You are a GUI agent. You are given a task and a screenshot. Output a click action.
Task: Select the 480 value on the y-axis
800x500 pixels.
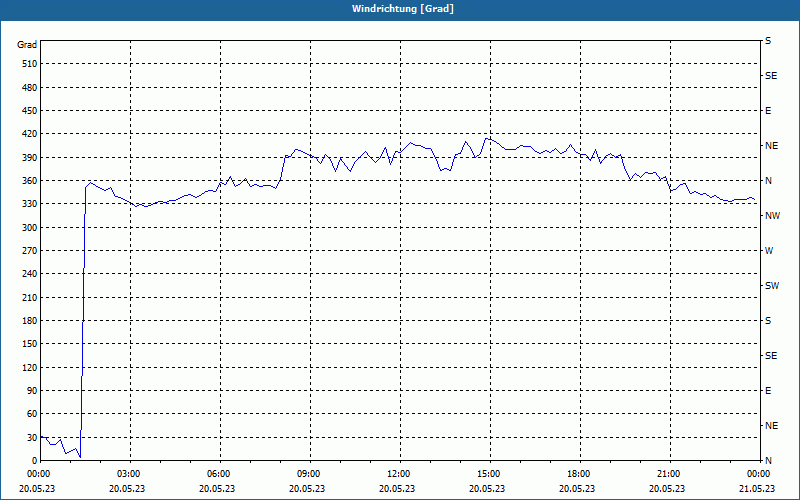pyautogui.click(x=30, y=87)
